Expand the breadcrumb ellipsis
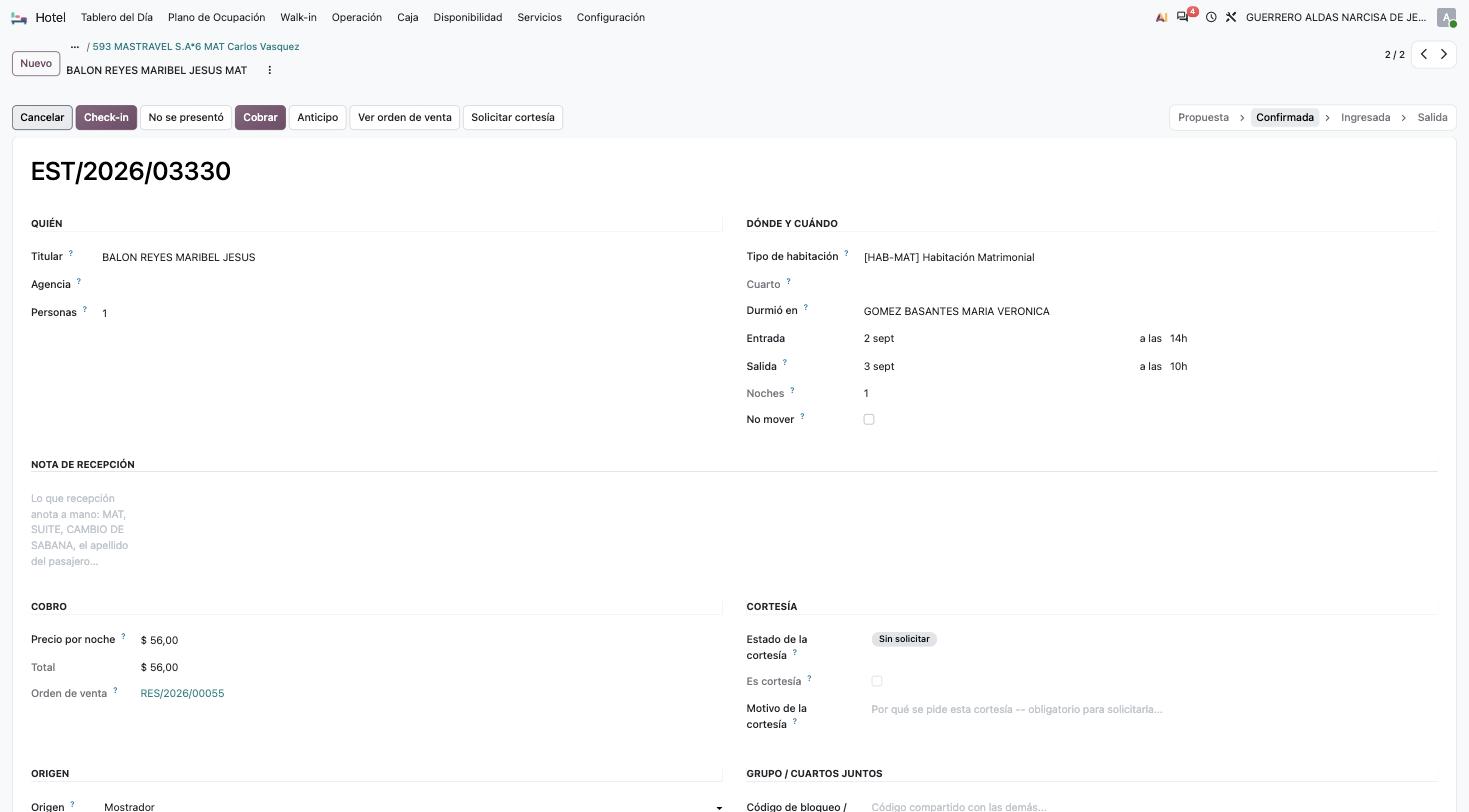 click(75, 47)
